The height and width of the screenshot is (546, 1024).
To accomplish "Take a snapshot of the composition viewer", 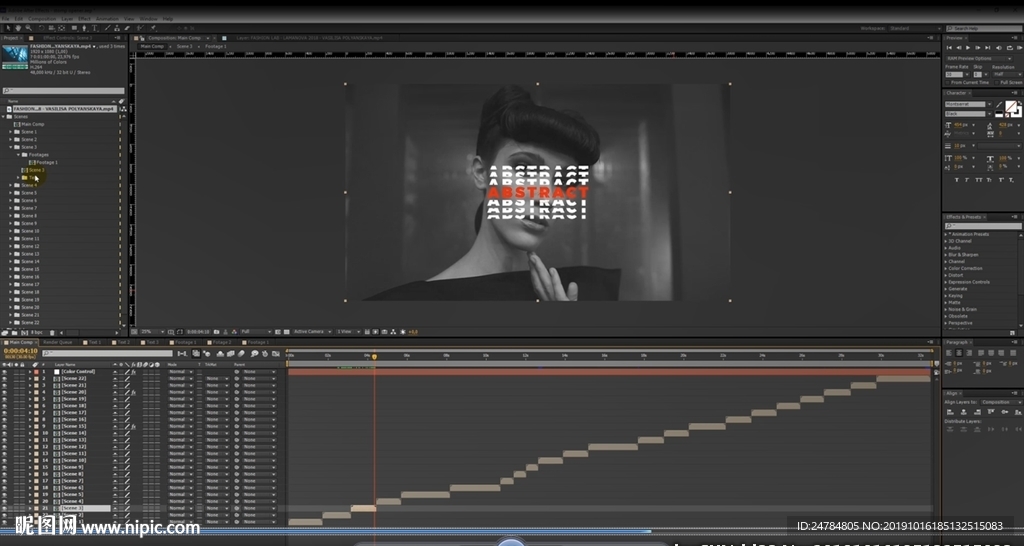I will [x=216, y=332].
